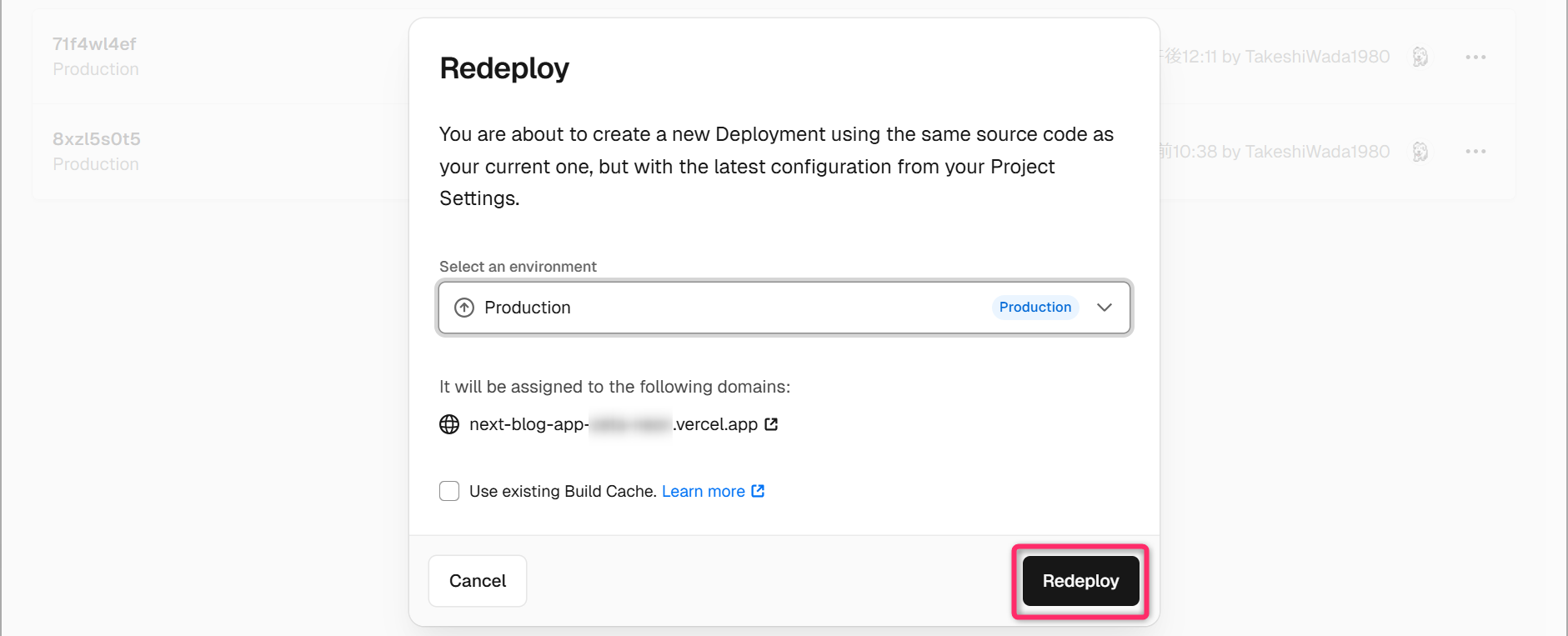Screen dimensions: 1568x636
Task: Enable the Use existing Build Cache checkbox
Action: (449, 491)
